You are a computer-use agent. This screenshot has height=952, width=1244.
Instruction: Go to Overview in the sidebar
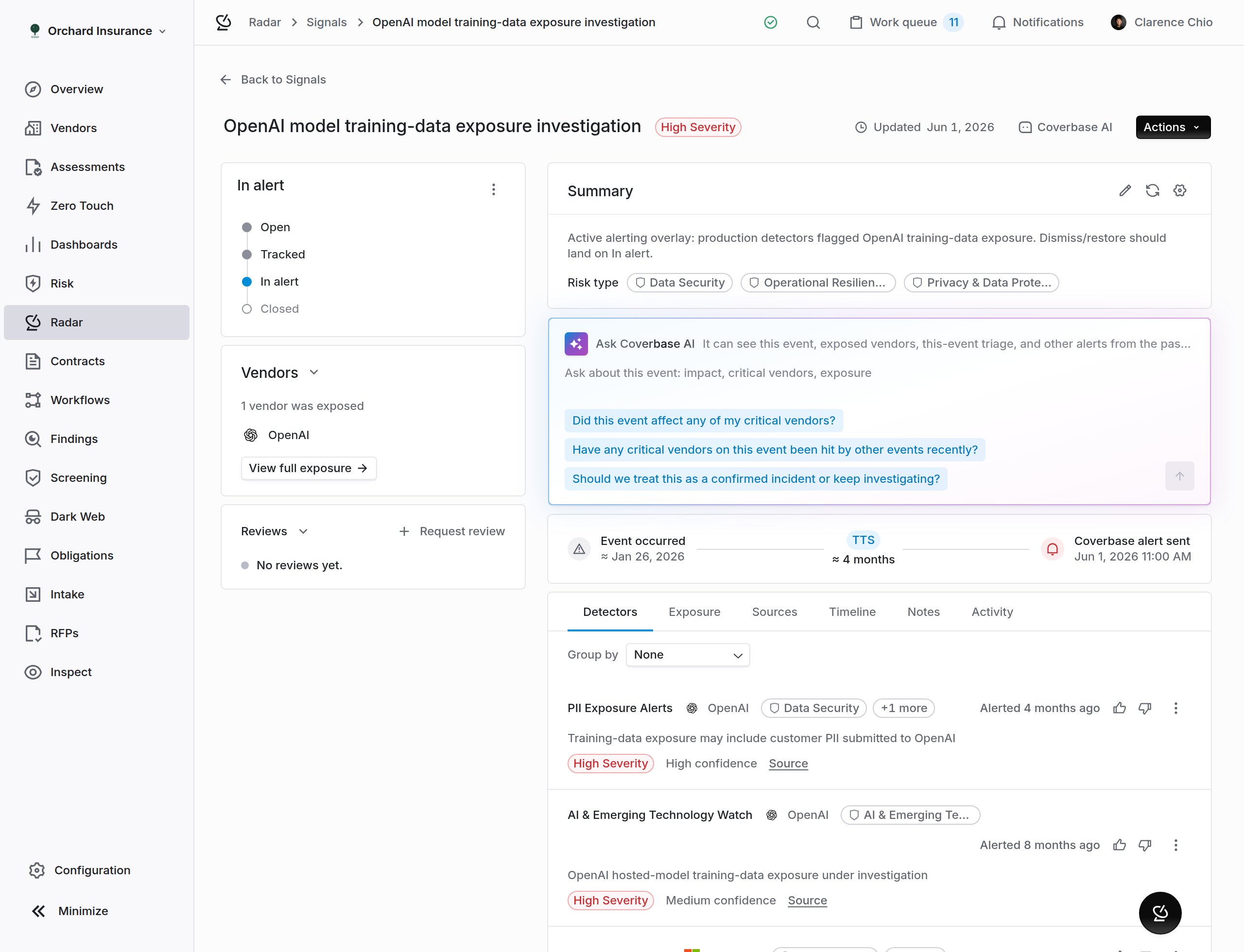point(96,89)
